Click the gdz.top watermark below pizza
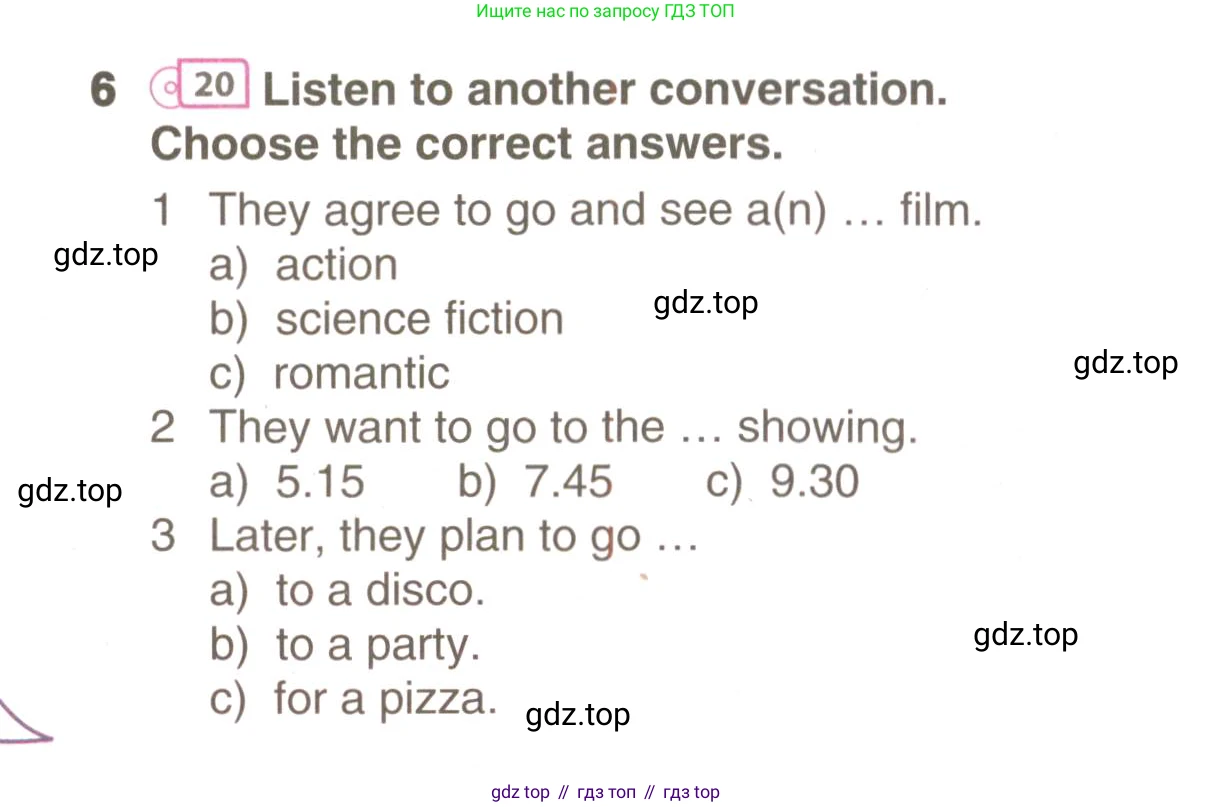Image resolution: width=1212 pixels, height=807 pixels. 578,715
